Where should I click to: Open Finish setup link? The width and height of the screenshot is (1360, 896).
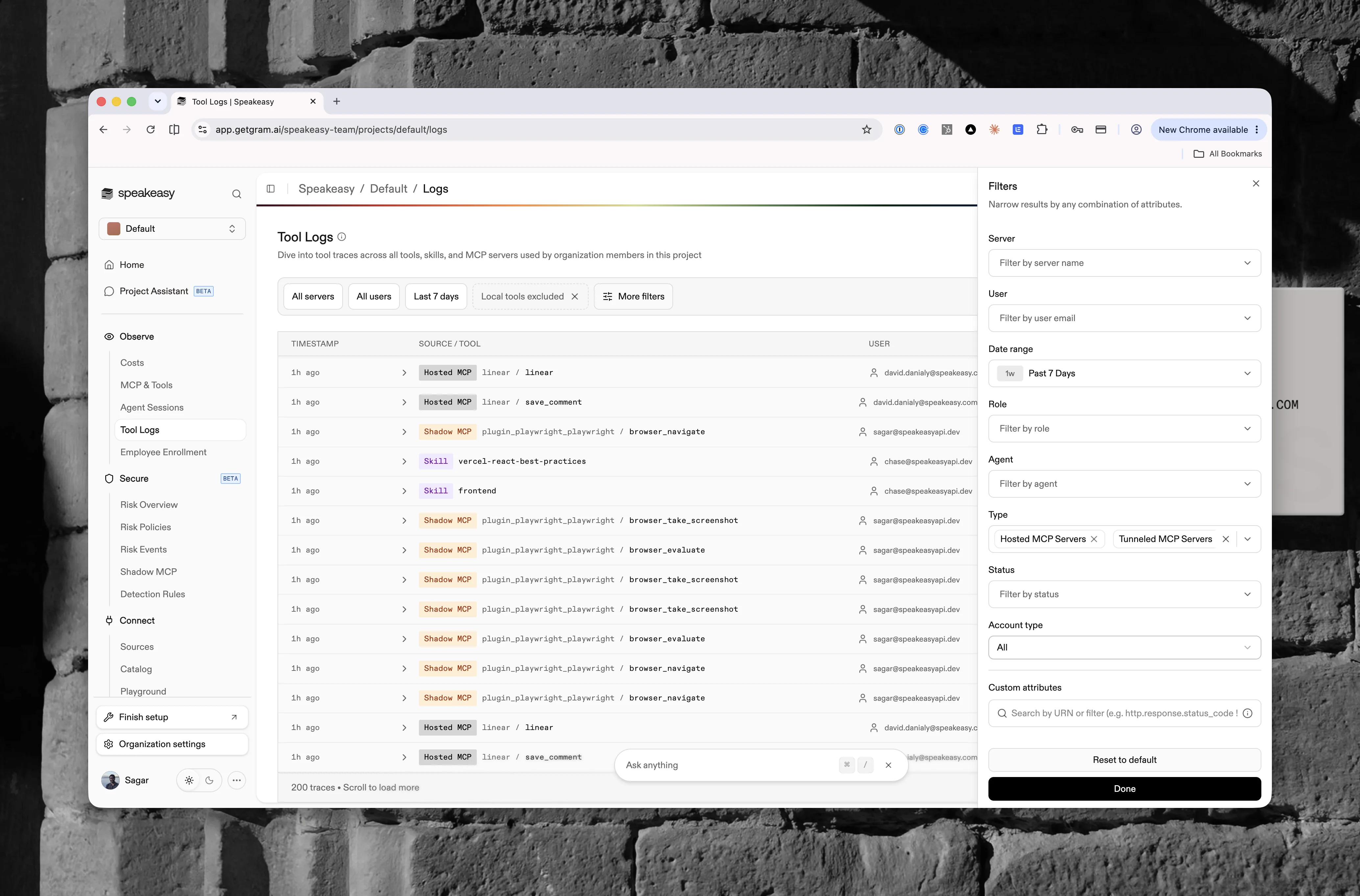pos(172,717)
